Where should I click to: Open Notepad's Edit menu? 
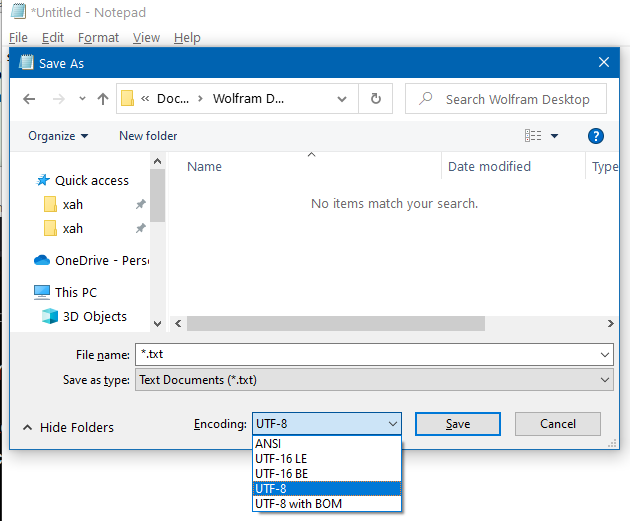point(53,38)
